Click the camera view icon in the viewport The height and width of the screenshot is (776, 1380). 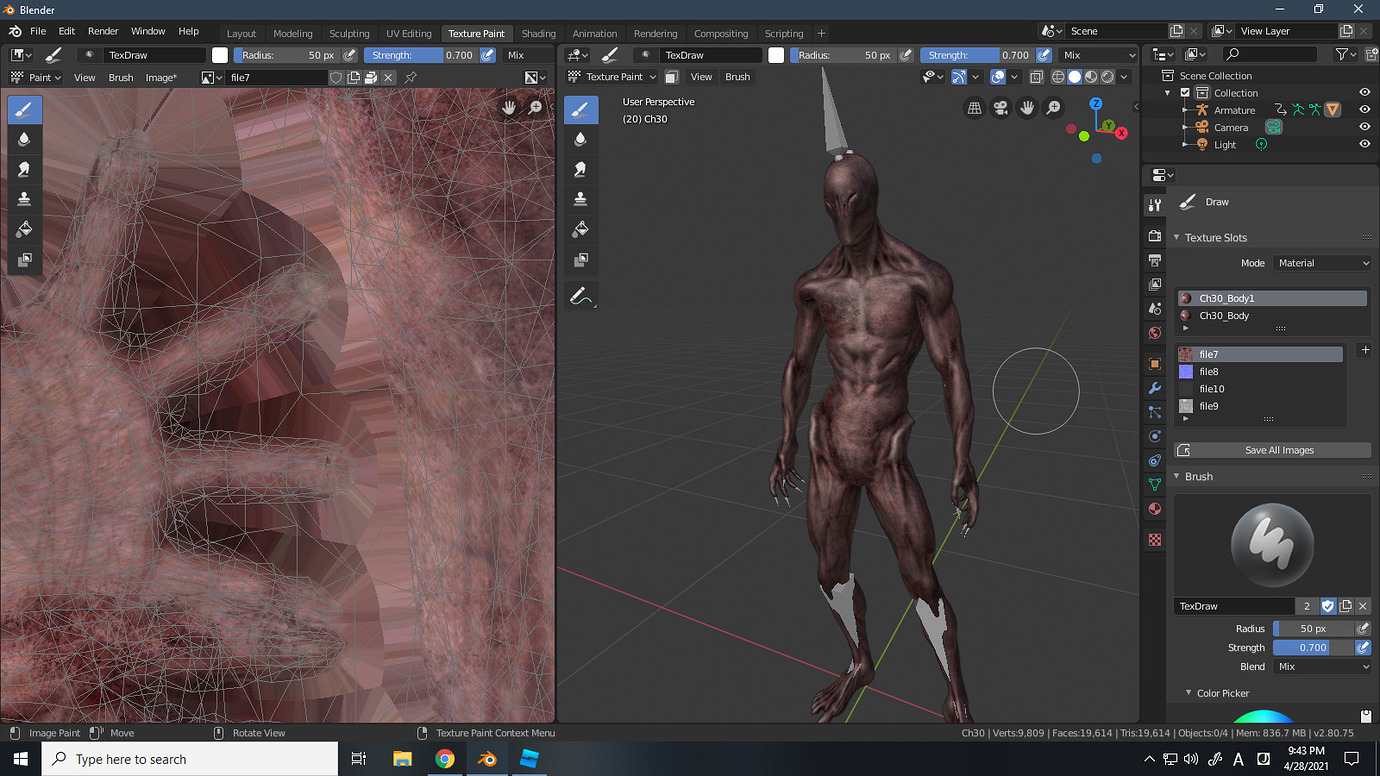pyautogui.click(x=1001, y=108)
